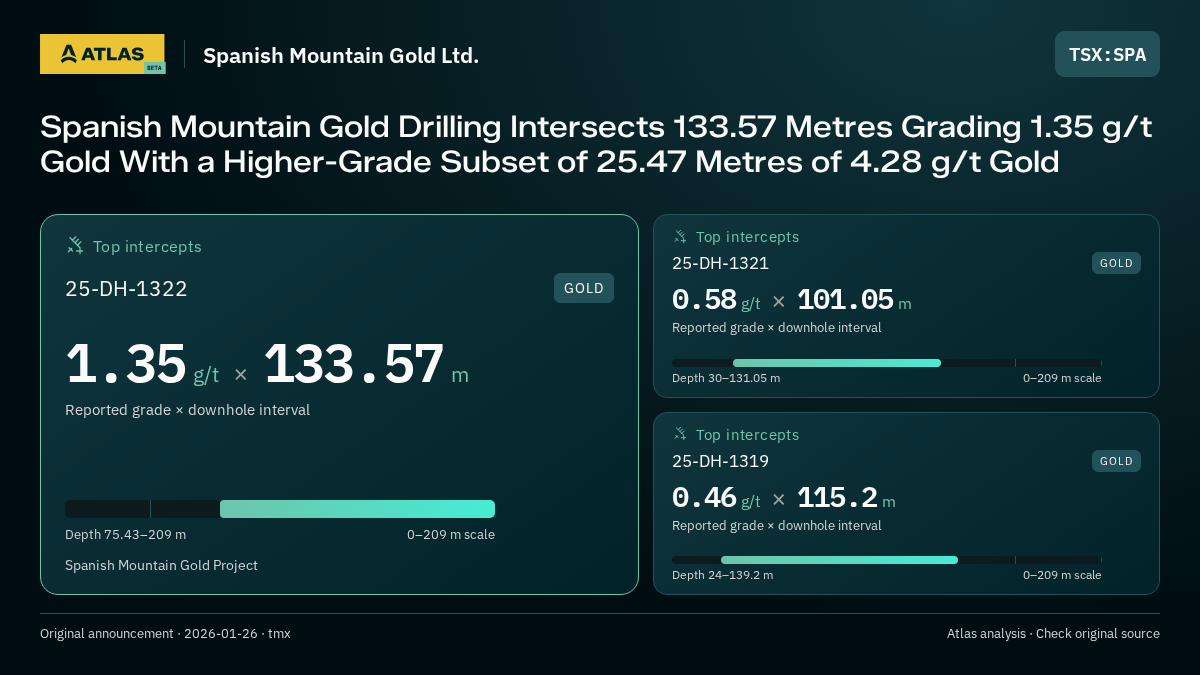Click the headline about 133.57 metres drilling
The width and height of the screenshot is (1200, 675).
596,143
